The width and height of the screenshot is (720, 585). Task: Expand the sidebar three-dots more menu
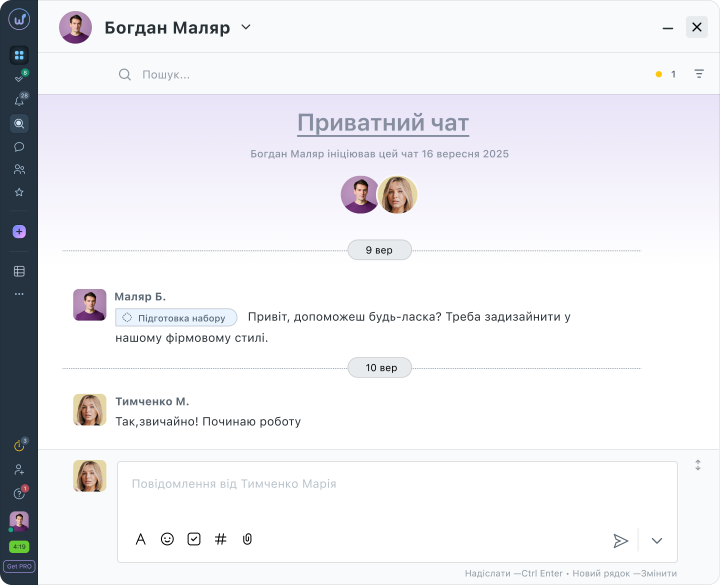point(18,294)
